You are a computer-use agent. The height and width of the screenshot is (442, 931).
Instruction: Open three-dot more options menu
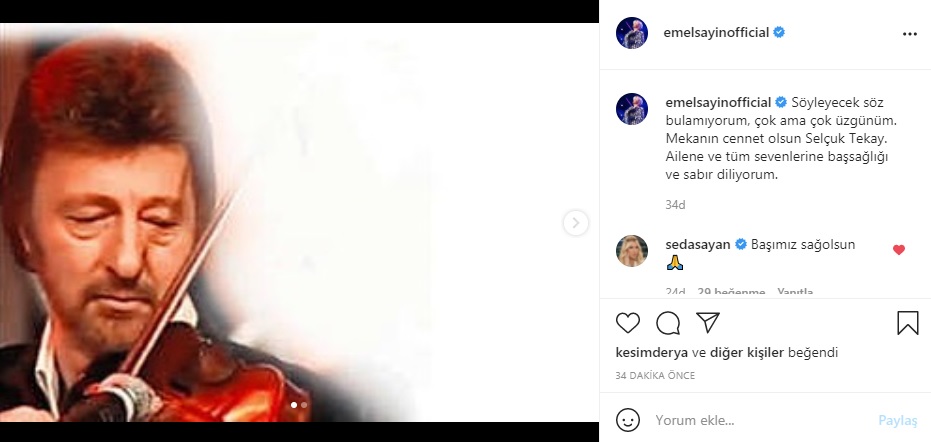click(910, 34)
